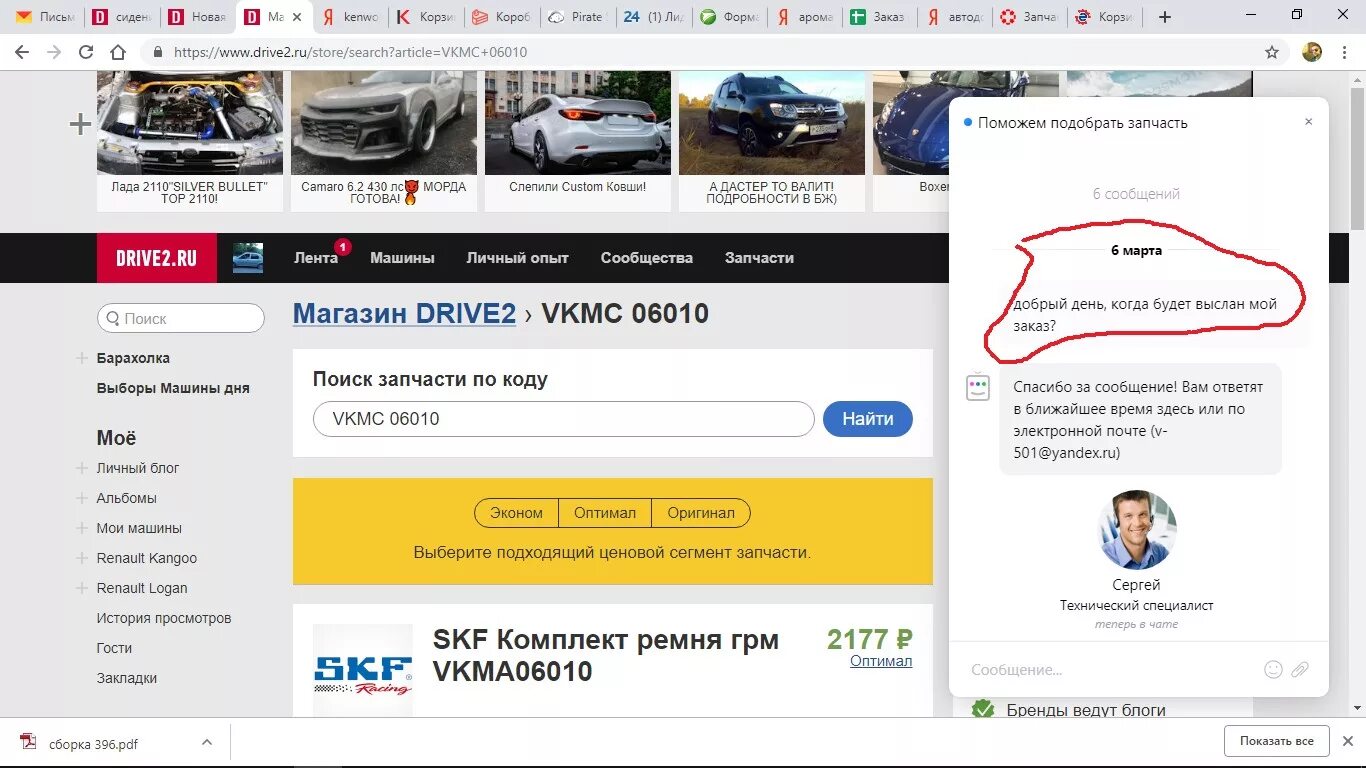Switch to the Корзина tab

pyautogui.click(x=426, y=17)
